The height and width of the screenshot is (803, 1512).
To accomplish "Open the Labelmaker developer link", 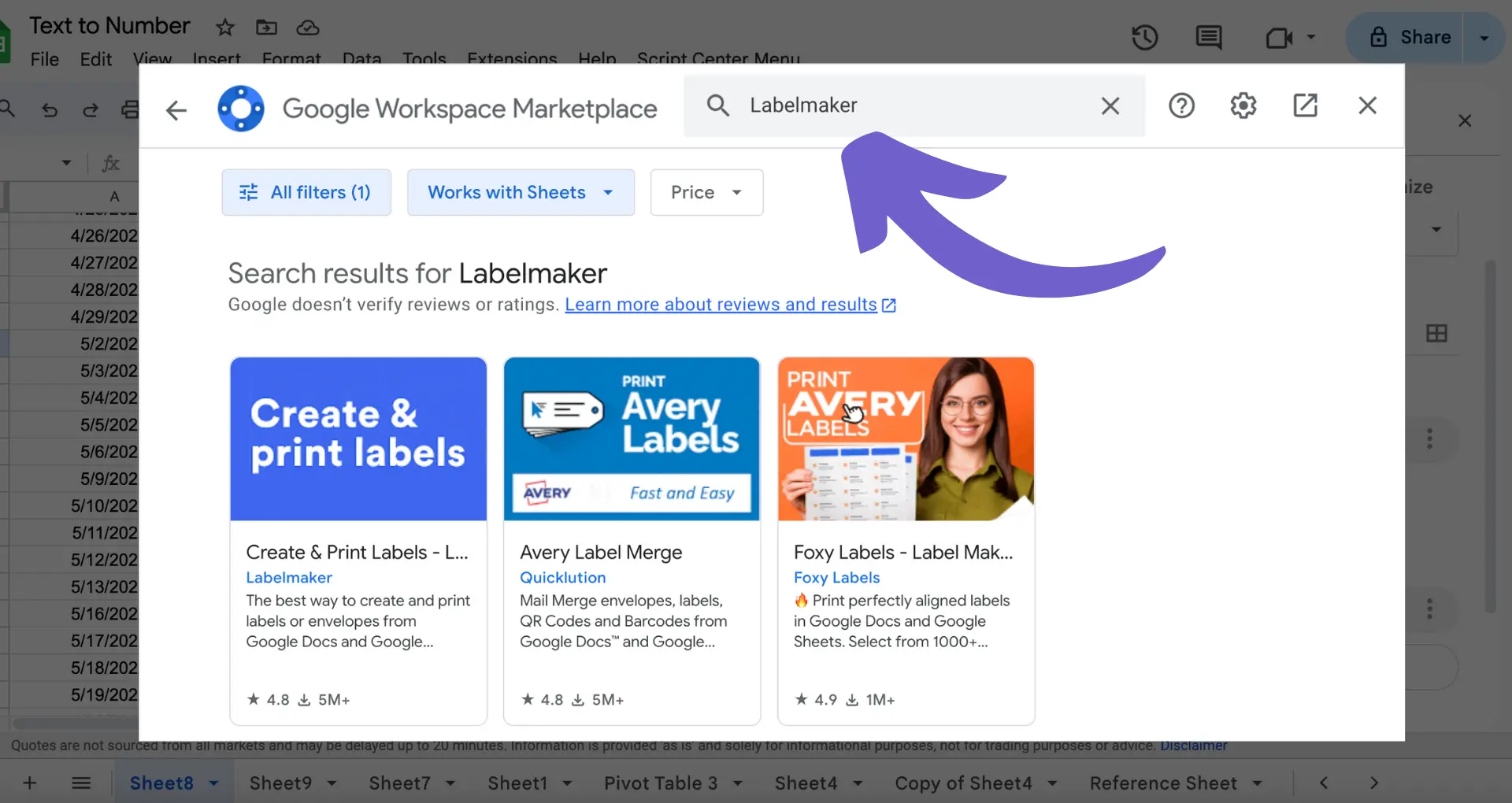I will click(289, 577).
